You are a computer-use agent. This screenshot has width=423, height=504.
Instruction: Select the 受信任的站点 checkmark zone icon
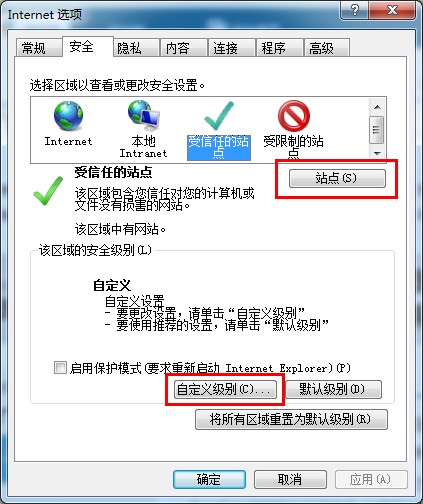click(219, 116)
